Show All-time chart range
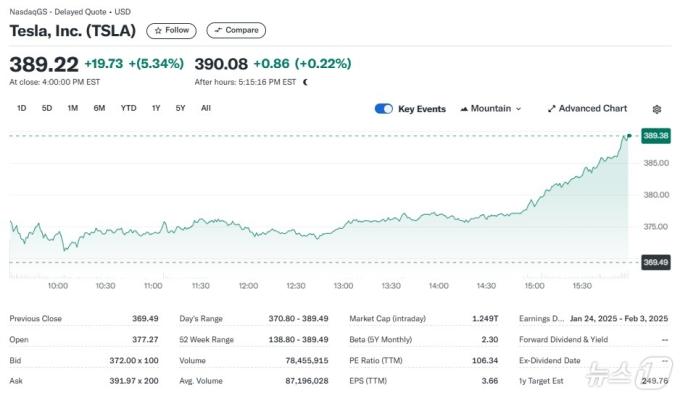This screenshot has width=680, height=398. (x=206, y=108)
